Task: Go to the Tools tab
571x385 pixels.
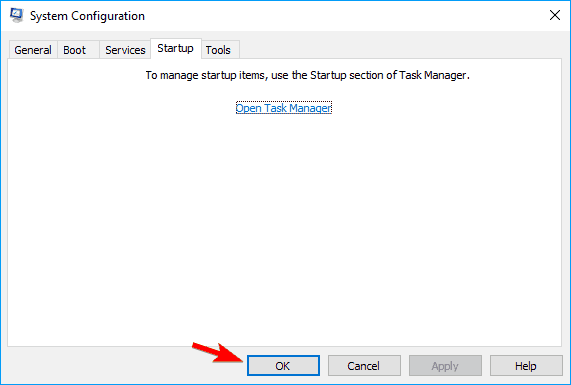Action: click(x=218, y=50)
